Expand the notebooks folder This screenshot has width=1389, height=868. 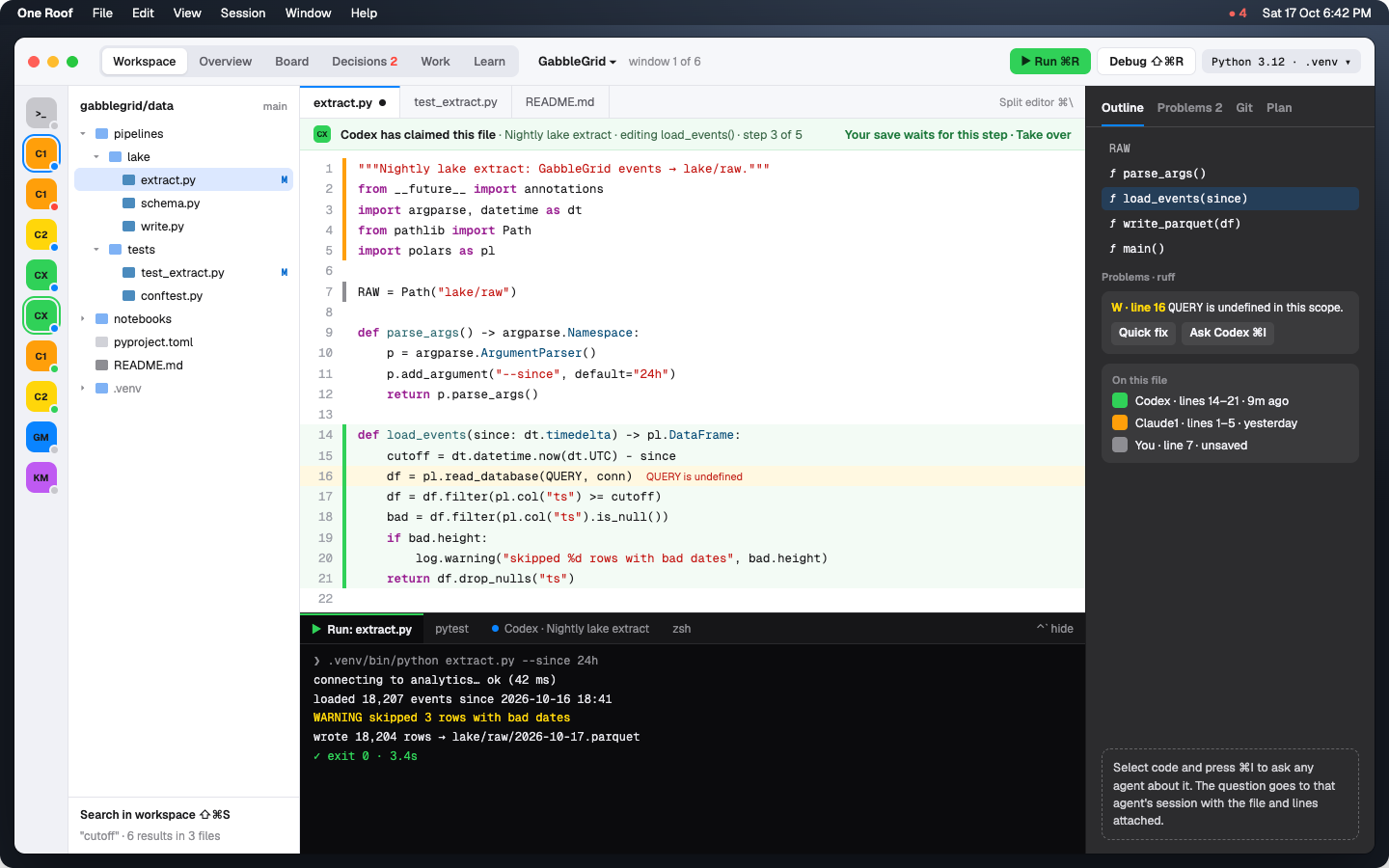click(x=83, y=319)
